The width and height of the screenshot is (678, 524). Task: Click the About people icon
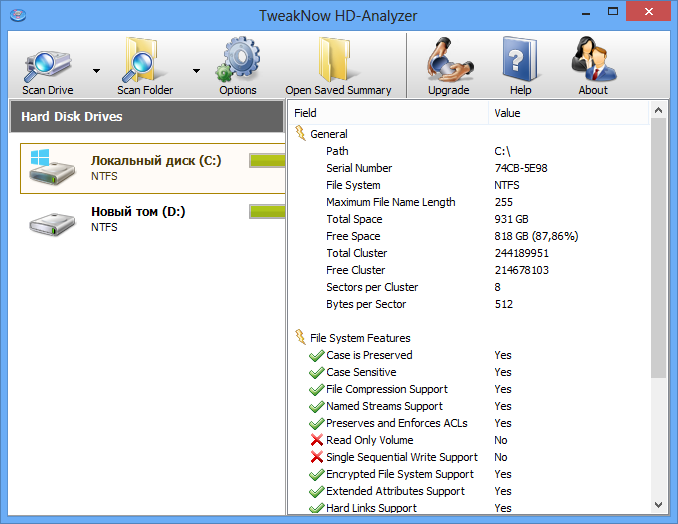click(593, 60)
